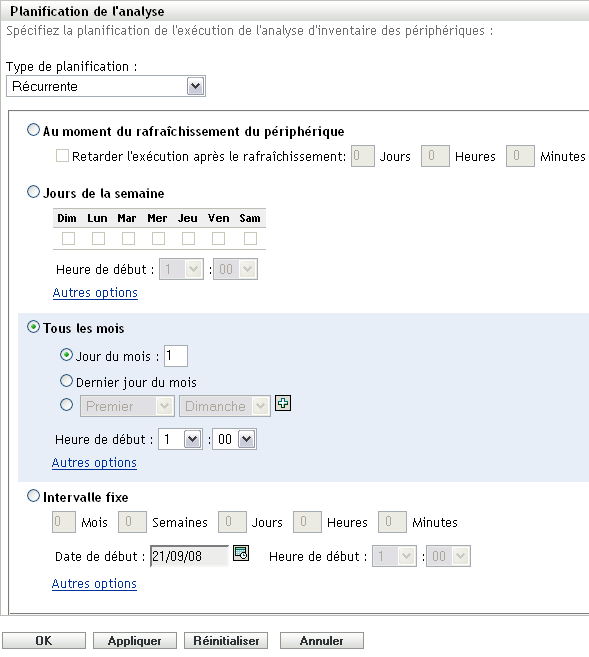This screenshot has height=657, width=589.
Task: Tick the Ven weekday checkbox
Action: click(x=218, y=239)
